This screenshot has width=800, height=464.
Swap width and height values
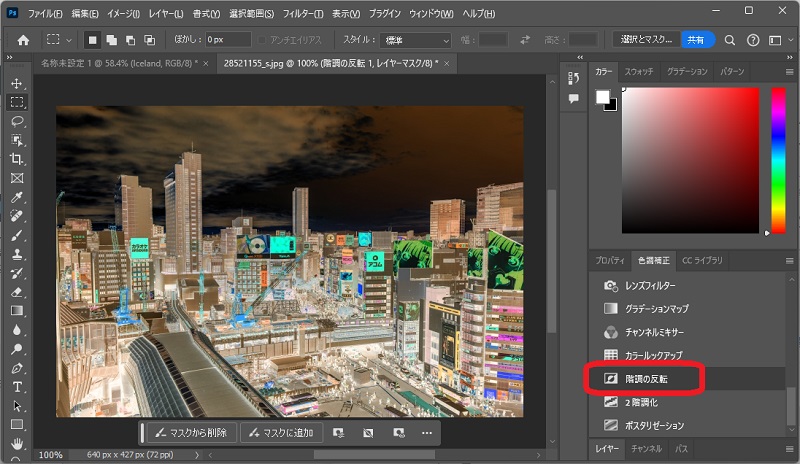point(524,40)
